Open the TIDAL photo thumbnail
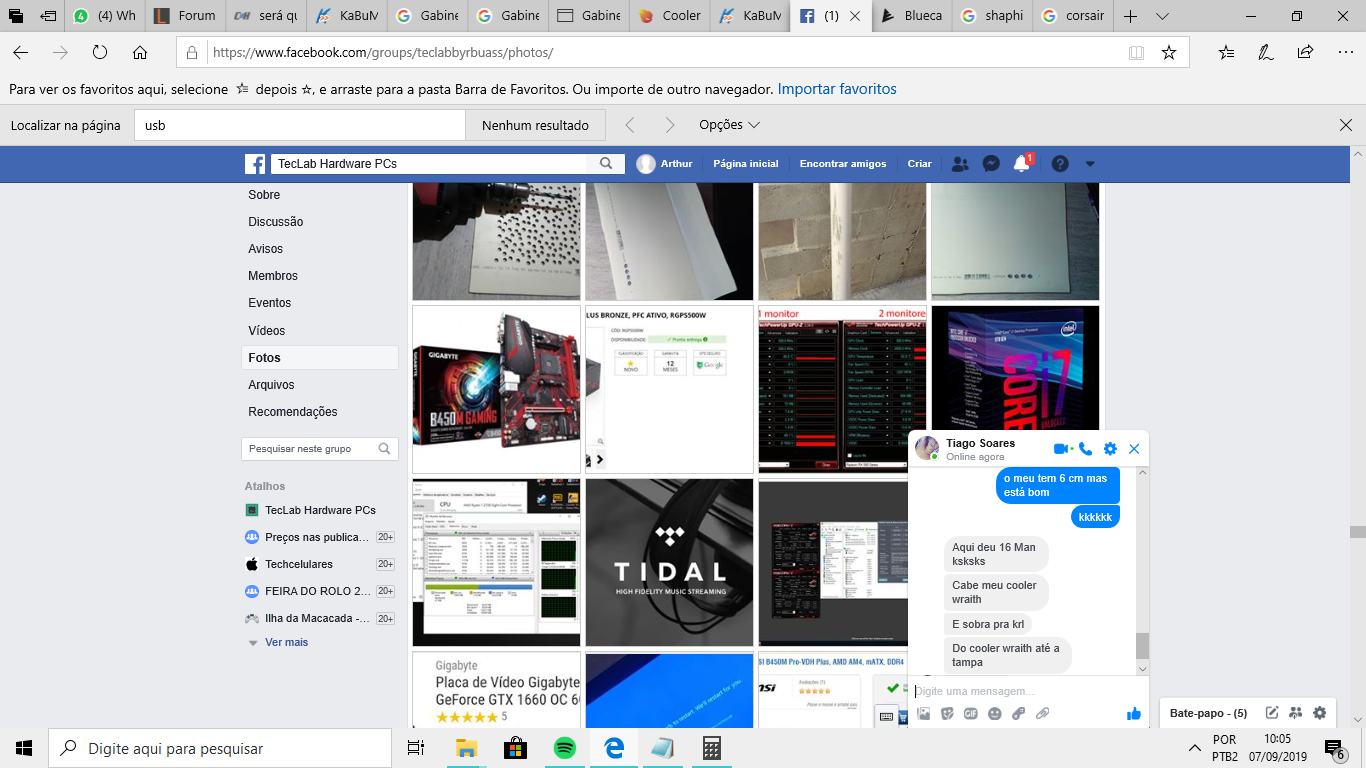1366x768 pixels. click(x=669, y=563)
